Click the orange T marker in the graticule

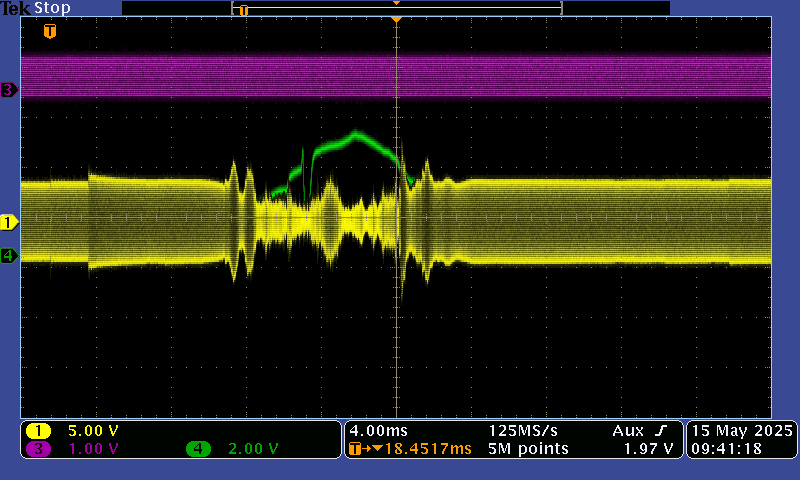(x=49, y=31)
